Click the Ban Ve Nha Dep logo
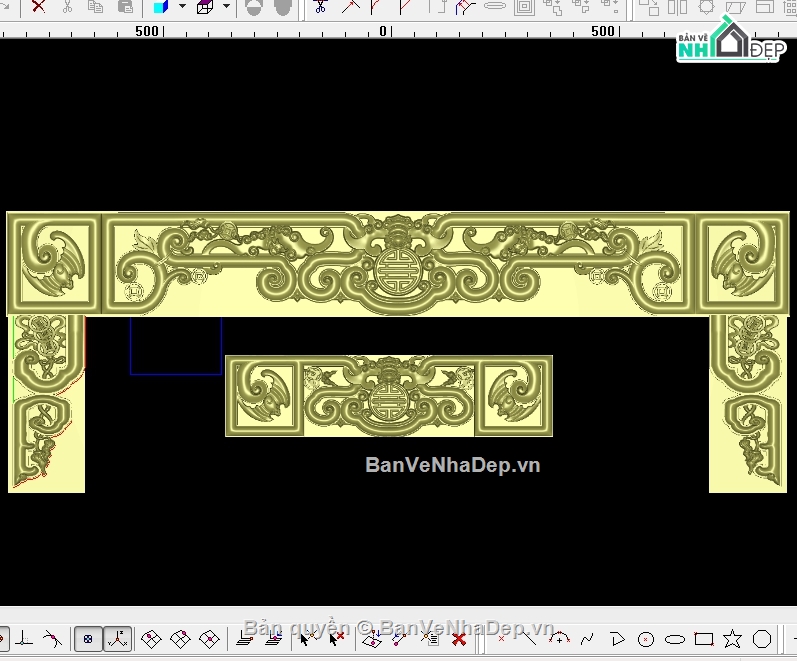 pyautogui.click(x=728, y=43)
